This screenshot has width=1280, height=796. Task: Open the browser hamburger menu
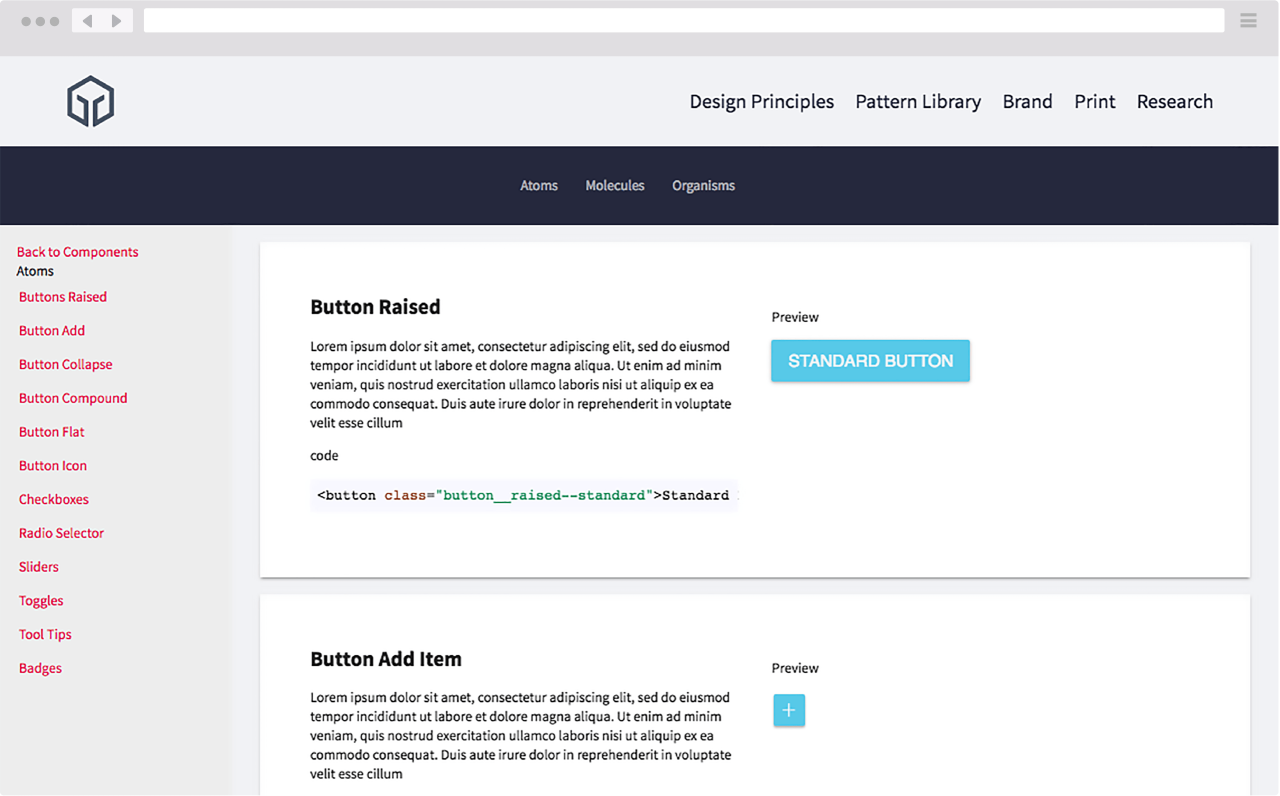tap(1248, 21)
